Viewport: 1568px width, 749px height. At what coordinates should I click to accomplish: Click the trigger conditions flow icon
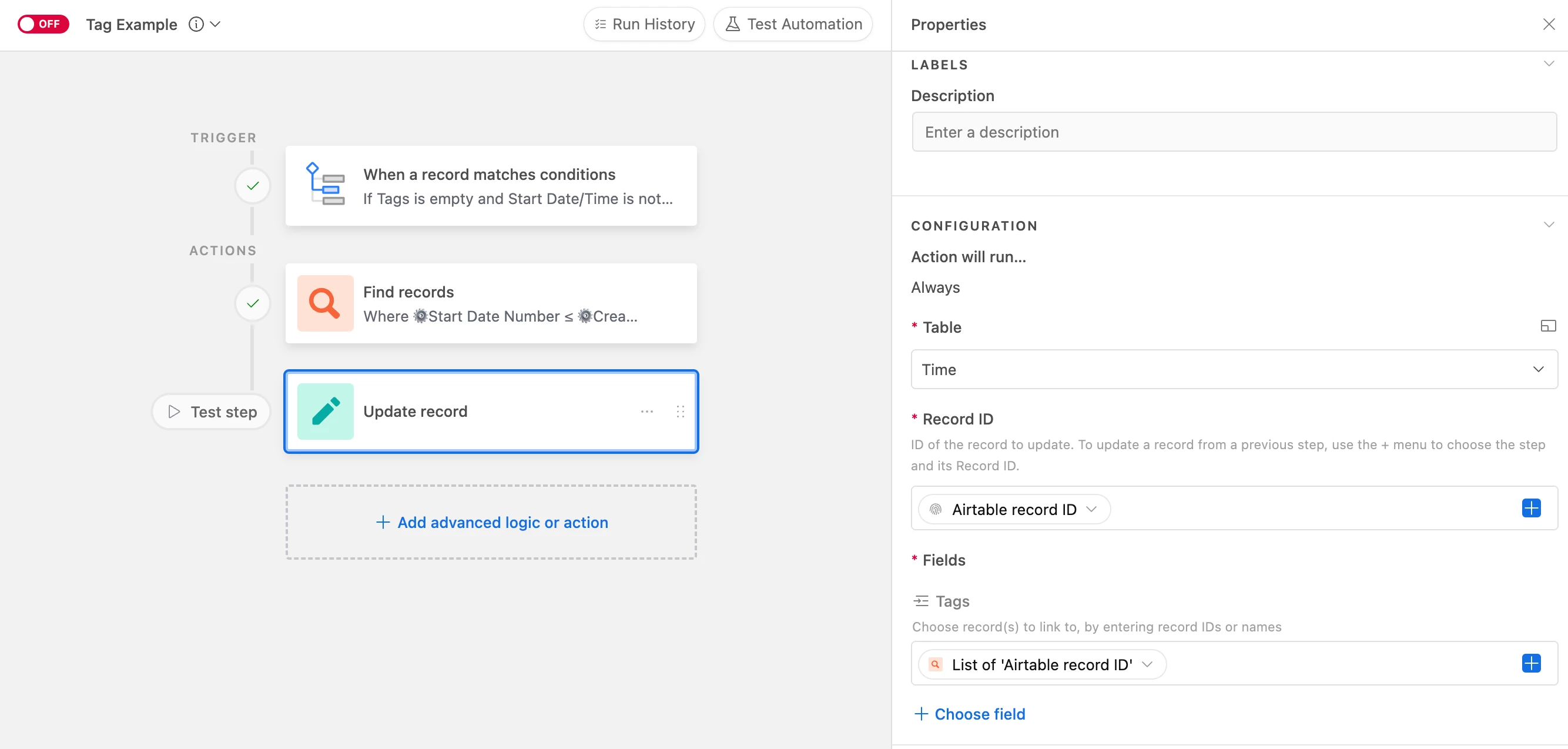[x=325, y=185]
